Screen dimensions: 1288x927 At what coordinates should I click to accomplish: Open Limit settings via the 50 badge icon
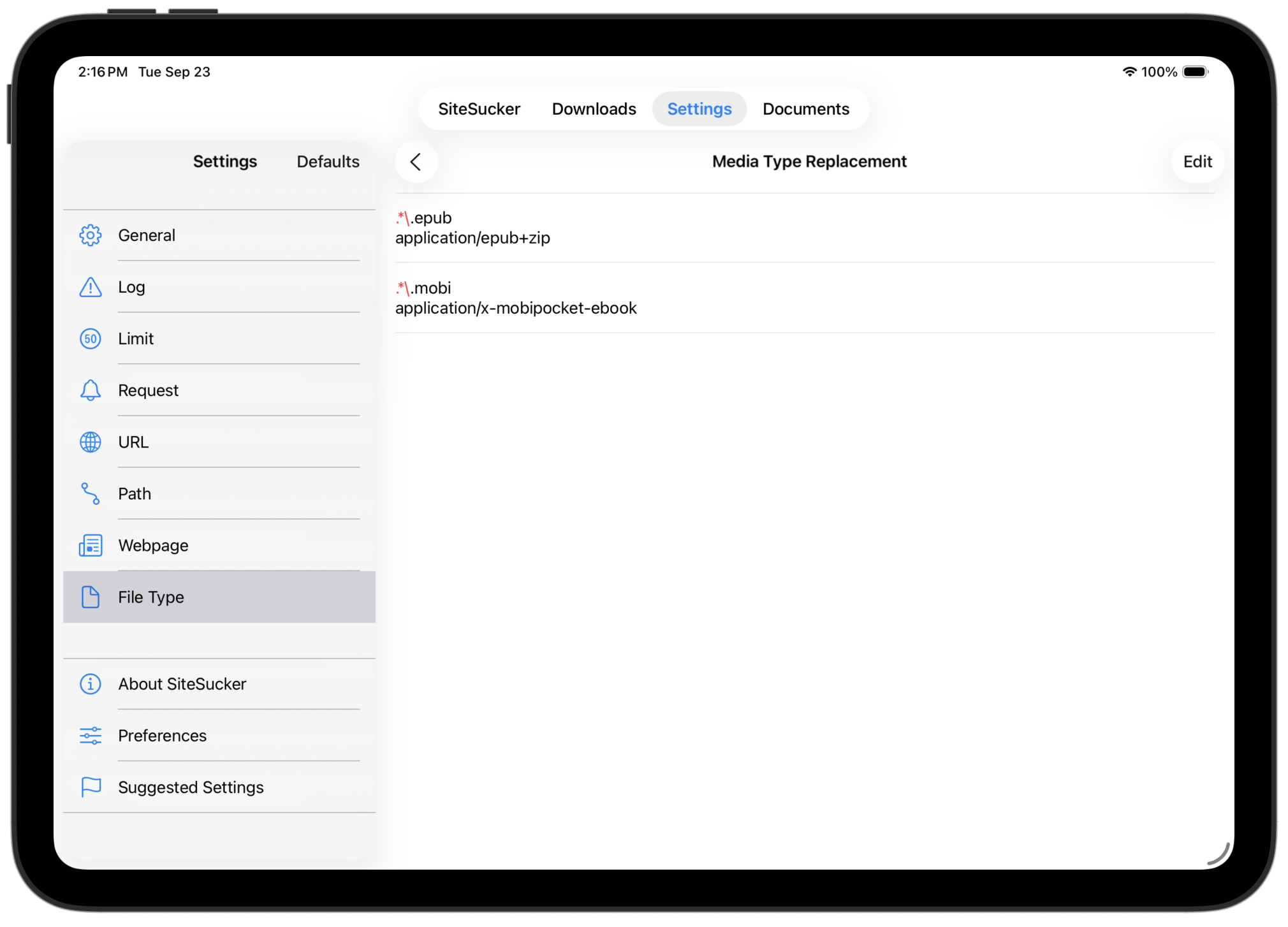90,339
